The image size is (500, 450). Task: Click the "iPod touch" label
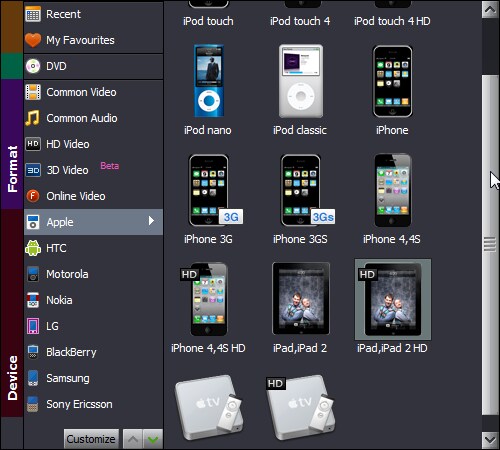coord(208,21)
